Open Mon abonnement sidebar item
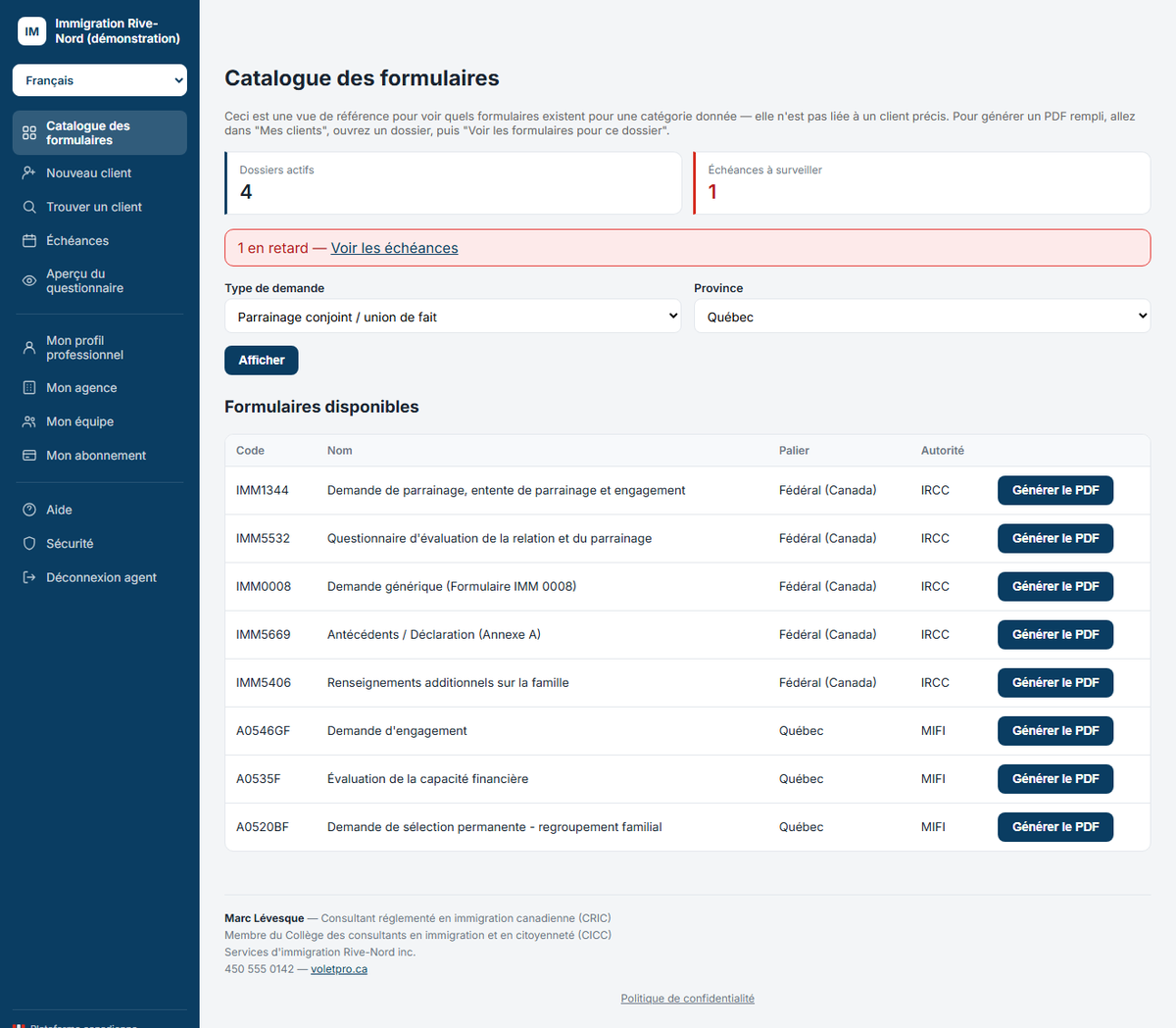Image resolution: width=1176 pixels, height=1028 pixels. [100, 456]
